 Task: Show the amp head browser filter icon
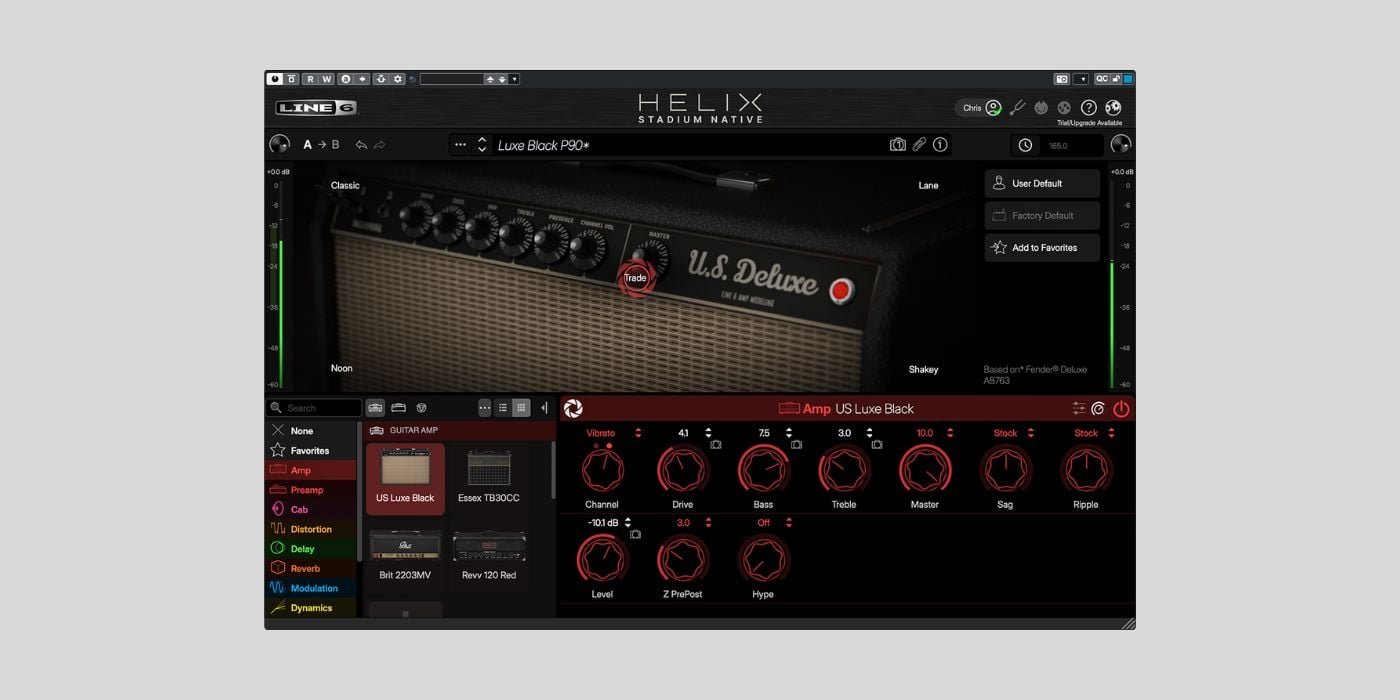tap(398, 408)
